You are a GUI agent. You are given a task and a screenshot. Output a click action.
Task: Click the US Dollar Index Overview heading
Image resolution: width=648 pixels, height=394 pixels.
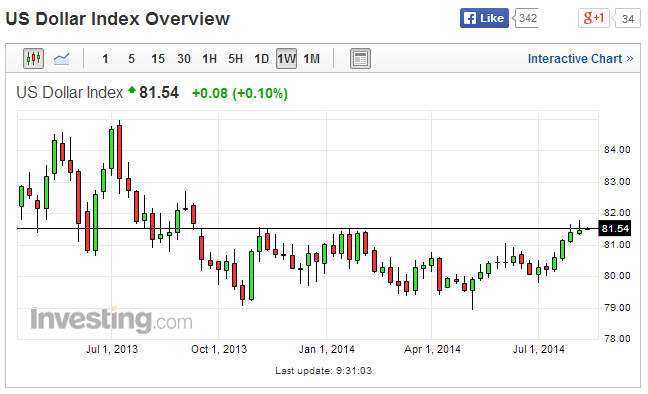[x=118, y=19]
